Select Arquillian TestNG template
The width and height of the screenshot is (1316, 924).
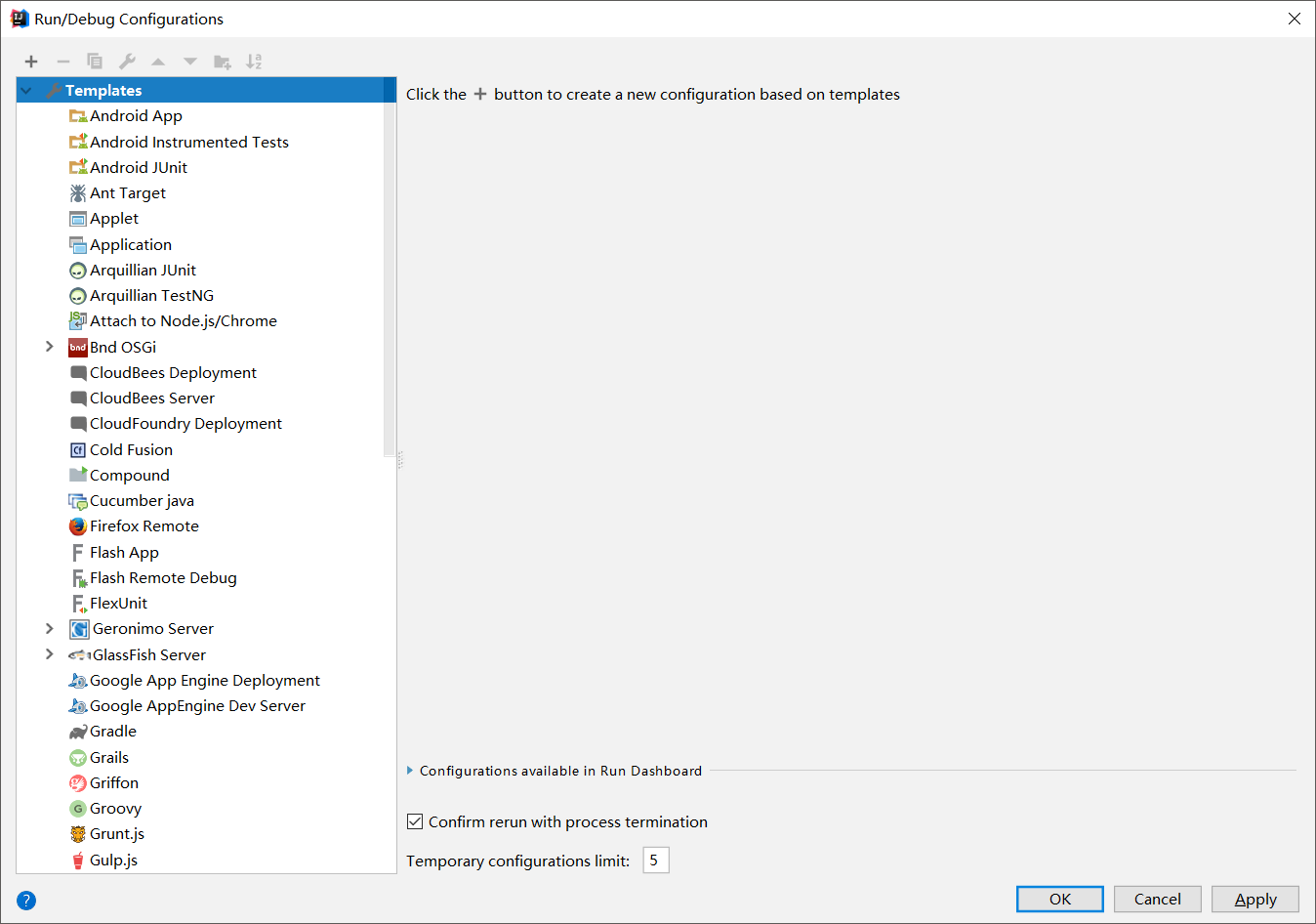tap(151, 296)
